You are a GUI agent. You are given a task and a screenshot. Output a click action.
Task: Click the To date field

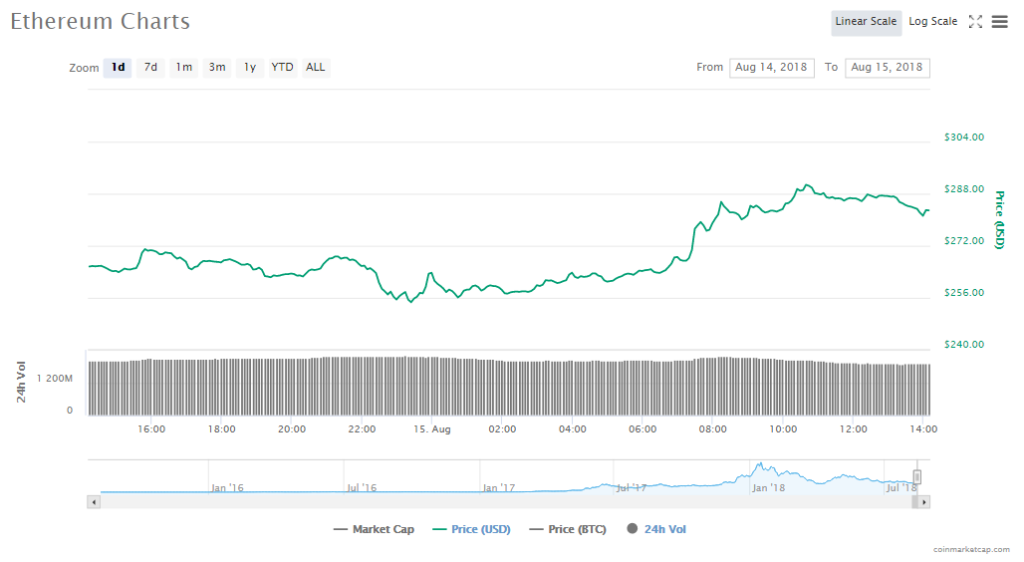pos(887,68)
